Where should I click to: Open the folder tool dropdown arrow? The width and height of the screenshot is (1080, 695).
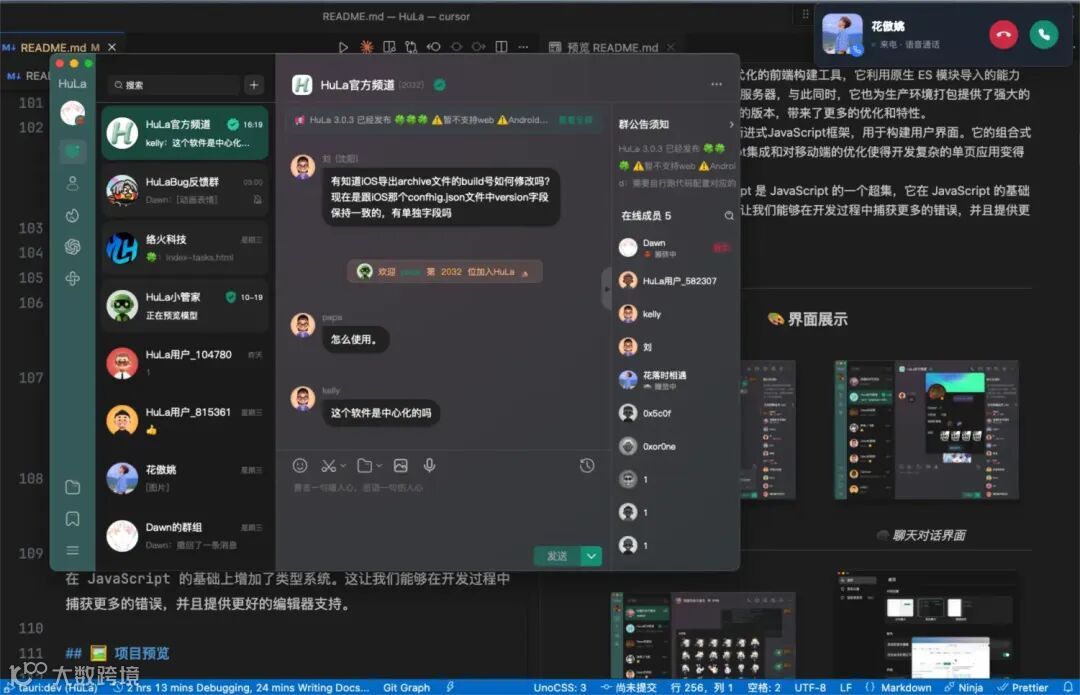pos(379,466)
